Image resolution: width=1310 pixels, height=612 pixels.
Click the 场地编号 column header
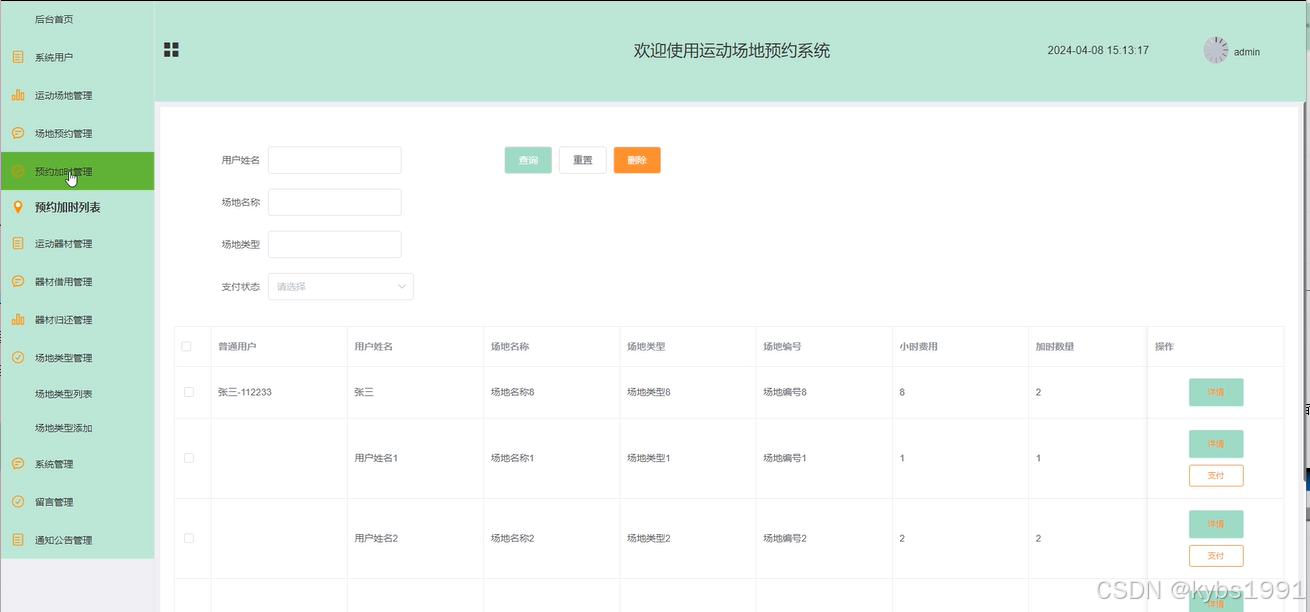[x=782, y=347]
